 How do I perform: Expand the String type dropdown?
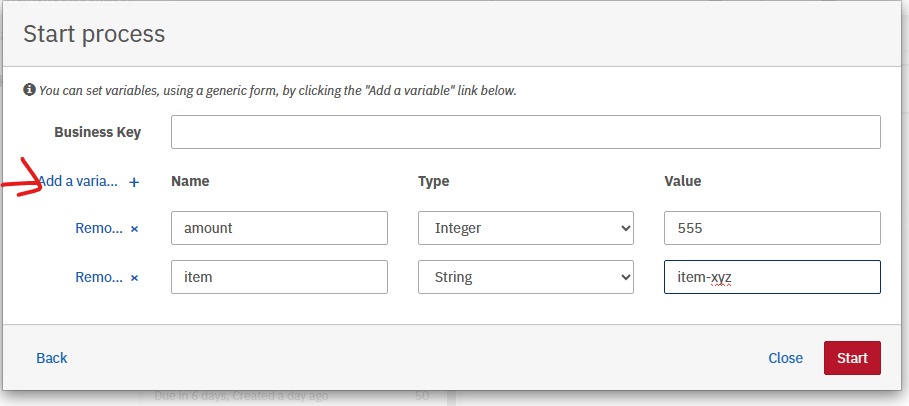(525, 277)
